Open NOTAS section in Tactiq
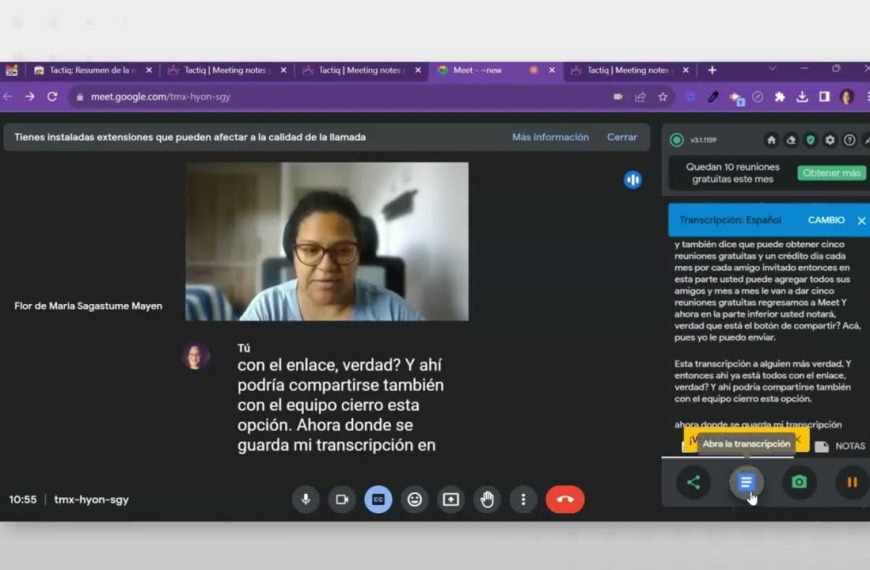This screenshot has width=870, height=570. point(840,446)
